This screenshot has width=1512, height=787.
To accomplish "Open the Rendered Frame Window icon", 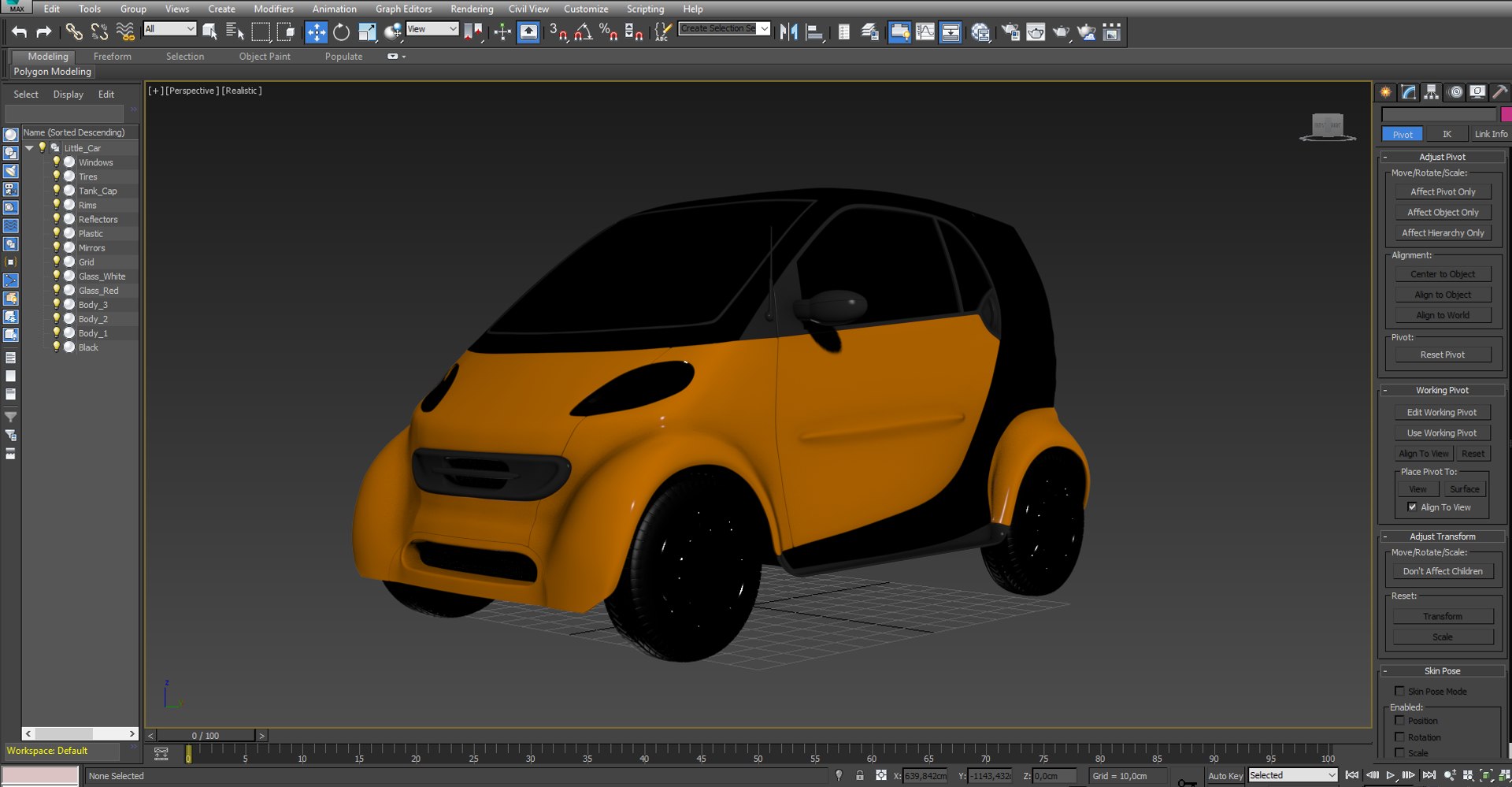I will coord(1036,32).
